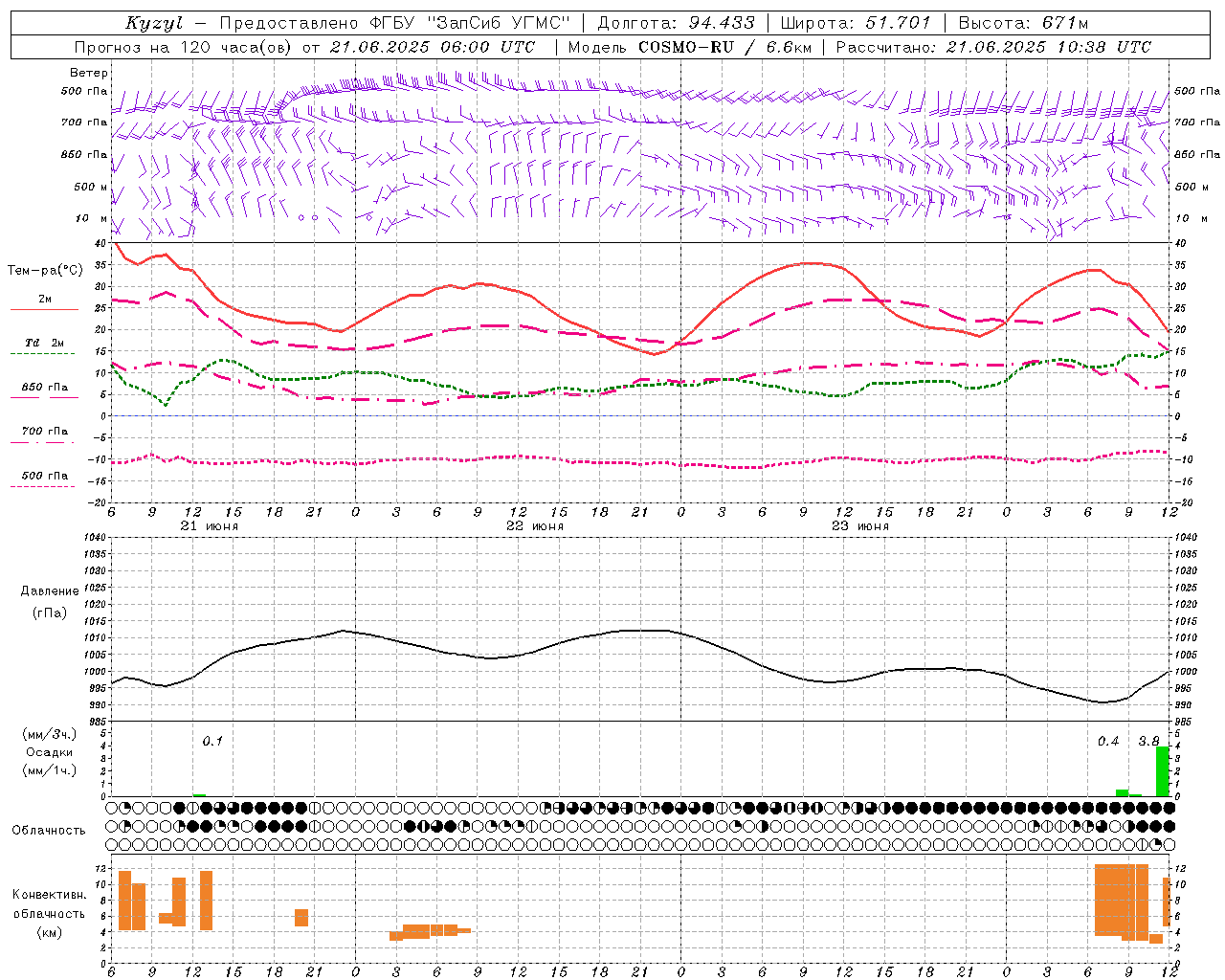
Task: Click the "Осадки" precipitation label
Action: [x=50, y=752]
